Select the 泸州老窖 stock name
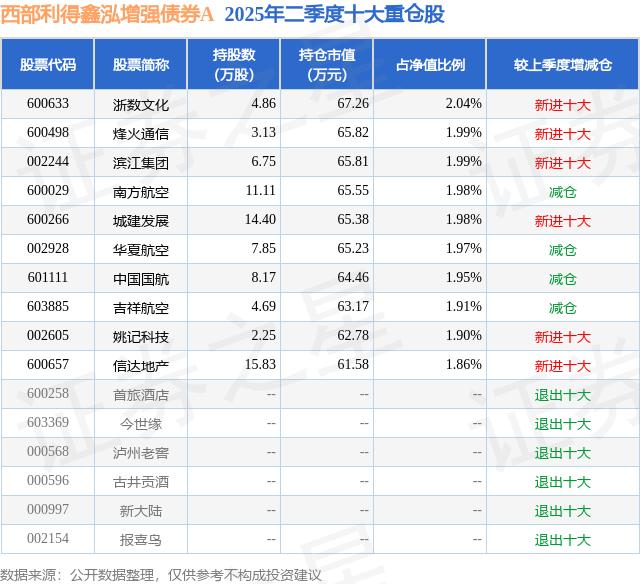The width and height of the screenshot is (640, 584). (141, 453)
